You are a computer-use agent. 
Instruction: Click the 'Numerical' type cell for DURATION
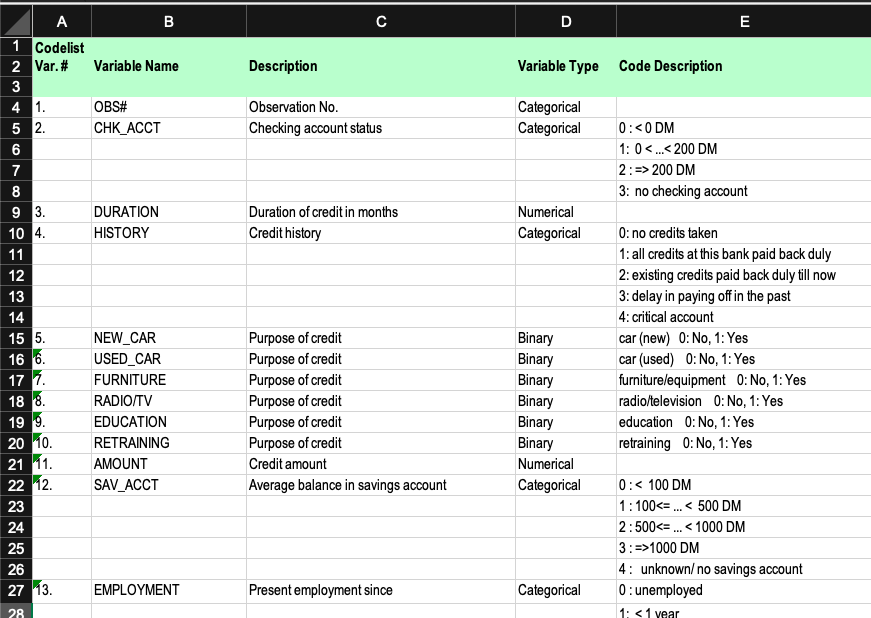(565, 212)
